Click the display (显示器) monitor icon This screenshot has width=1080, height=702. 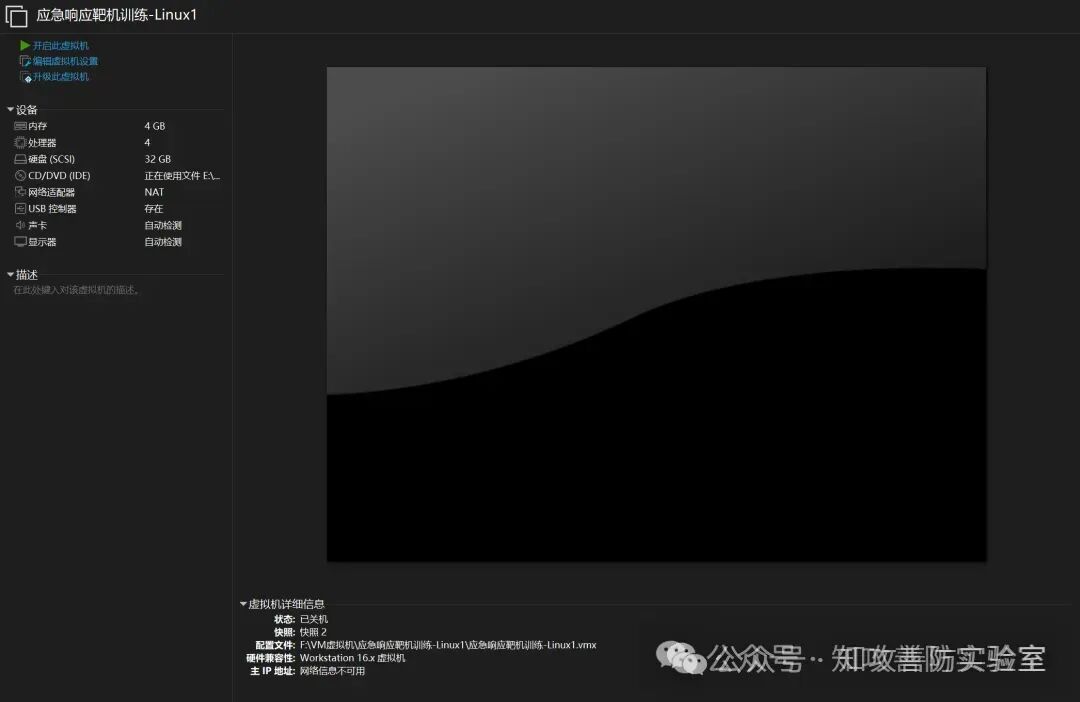20,242
